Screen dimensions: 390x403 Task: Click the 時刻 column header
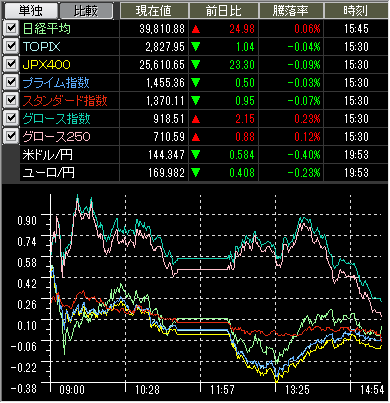pyautogui.click(x=356, y=11)
